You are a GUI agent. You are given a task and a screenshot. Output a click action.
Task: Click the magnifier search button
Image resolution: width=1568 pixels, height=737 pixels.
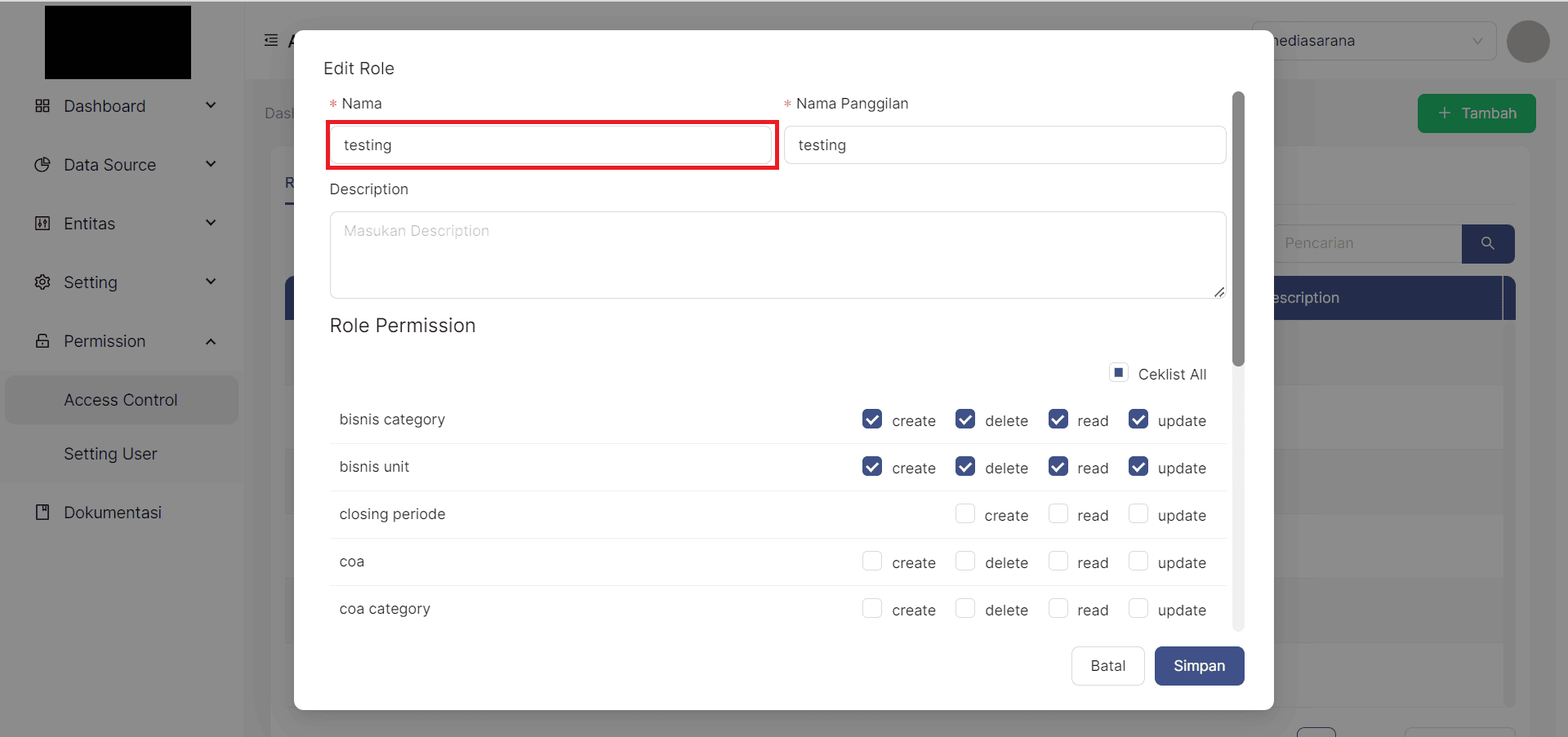pyautogui.click(x=1487, y=243)
